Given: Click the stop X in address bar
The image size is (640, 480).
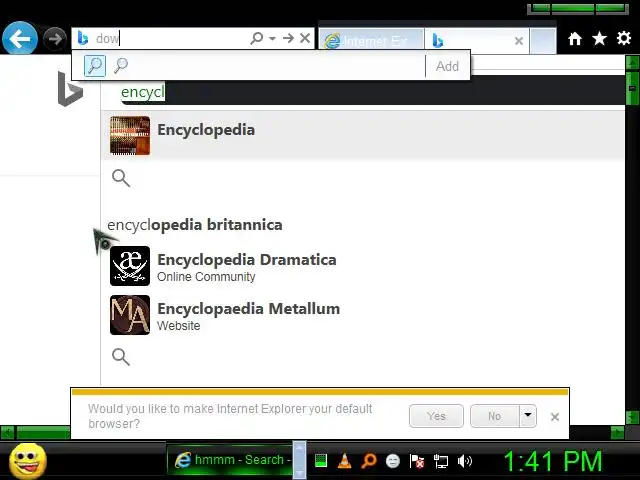Looking at the screenshot, I should point(304,38).
